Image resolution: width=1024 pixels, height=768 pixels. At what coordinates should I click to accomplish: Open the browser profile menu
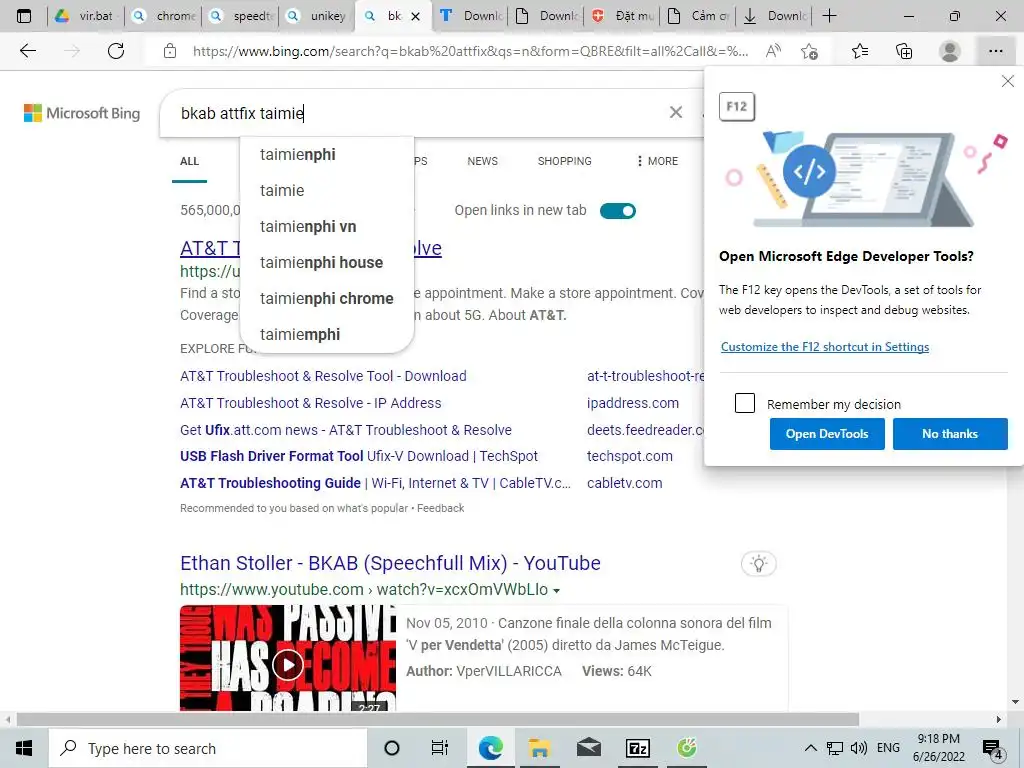(x=950, y=51)
